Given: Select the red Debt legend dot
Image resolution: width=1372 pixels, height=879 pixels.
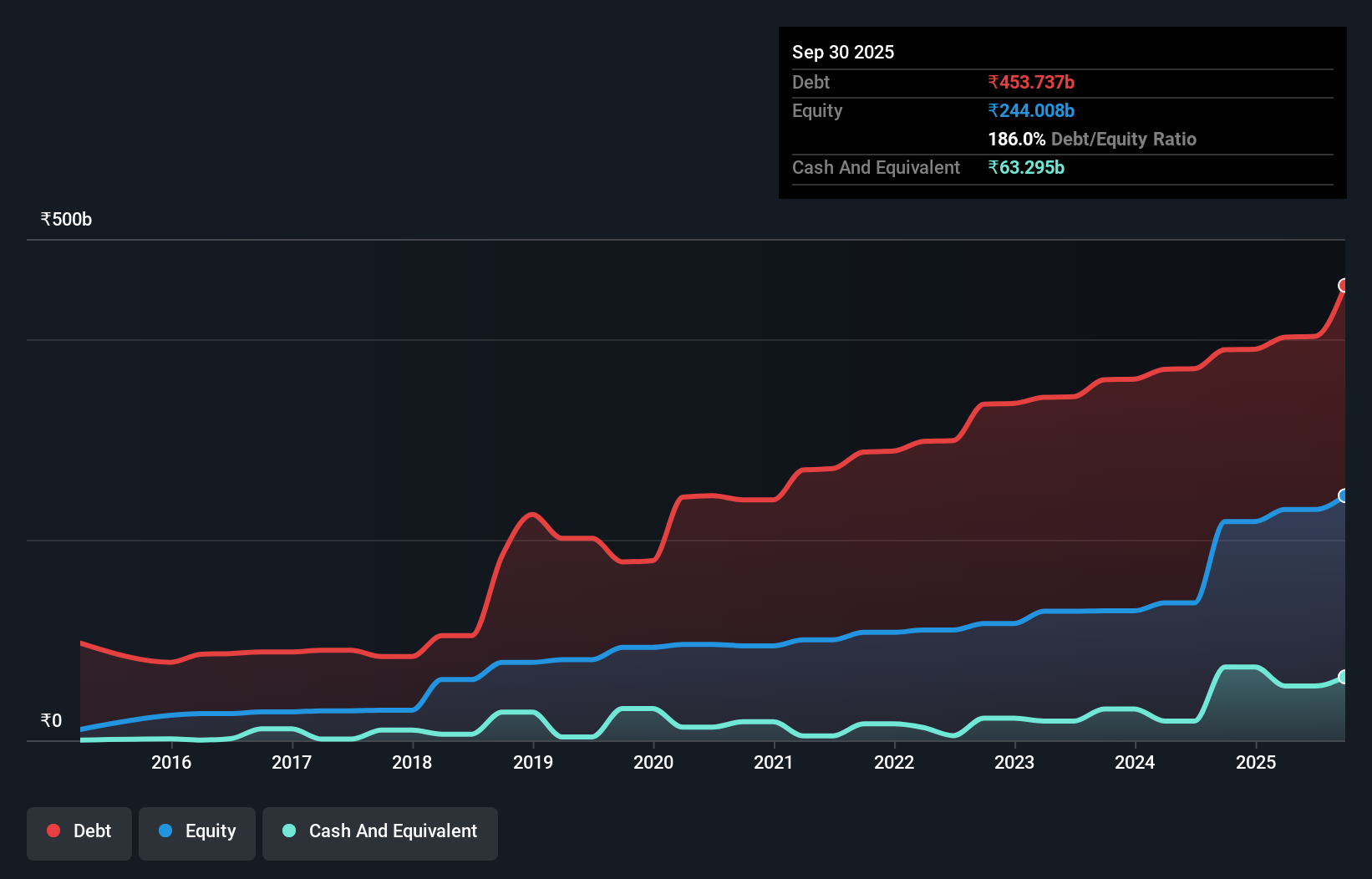Looking at the screenshot, I should pos(53,831).
